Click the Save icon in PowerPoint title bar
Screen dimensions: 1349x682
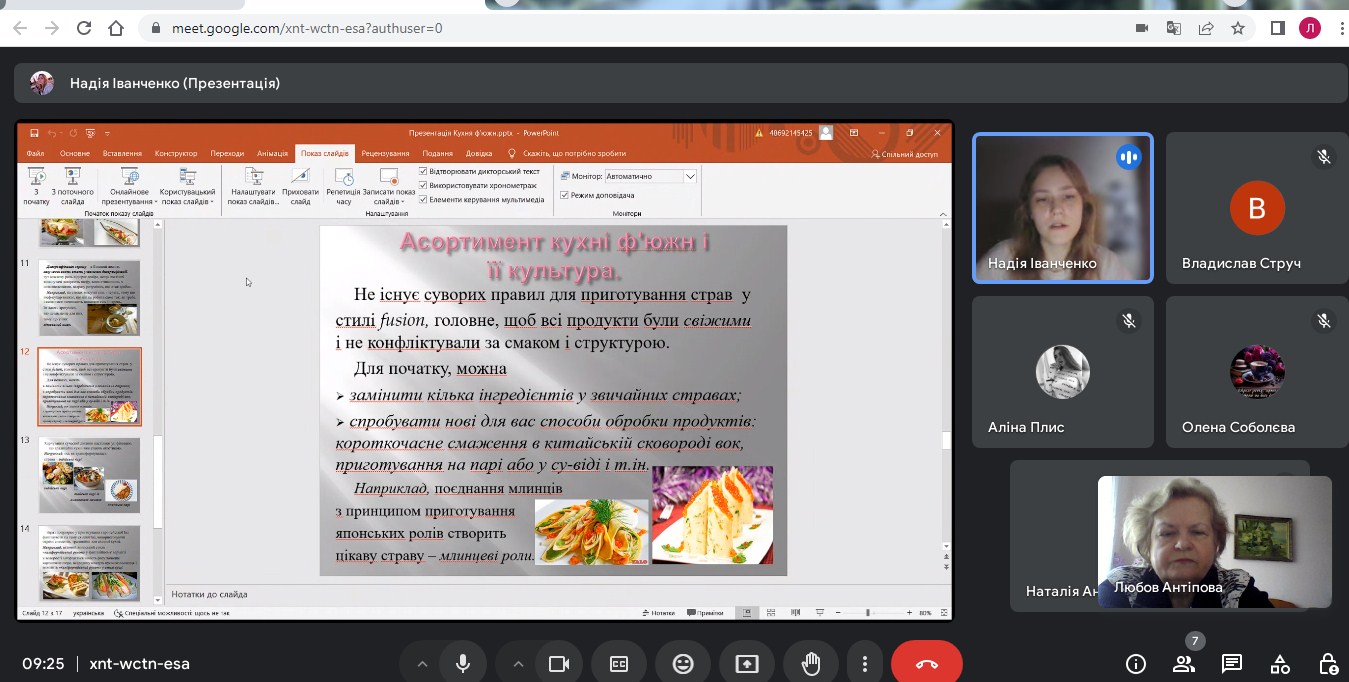[x=34, y=133]
